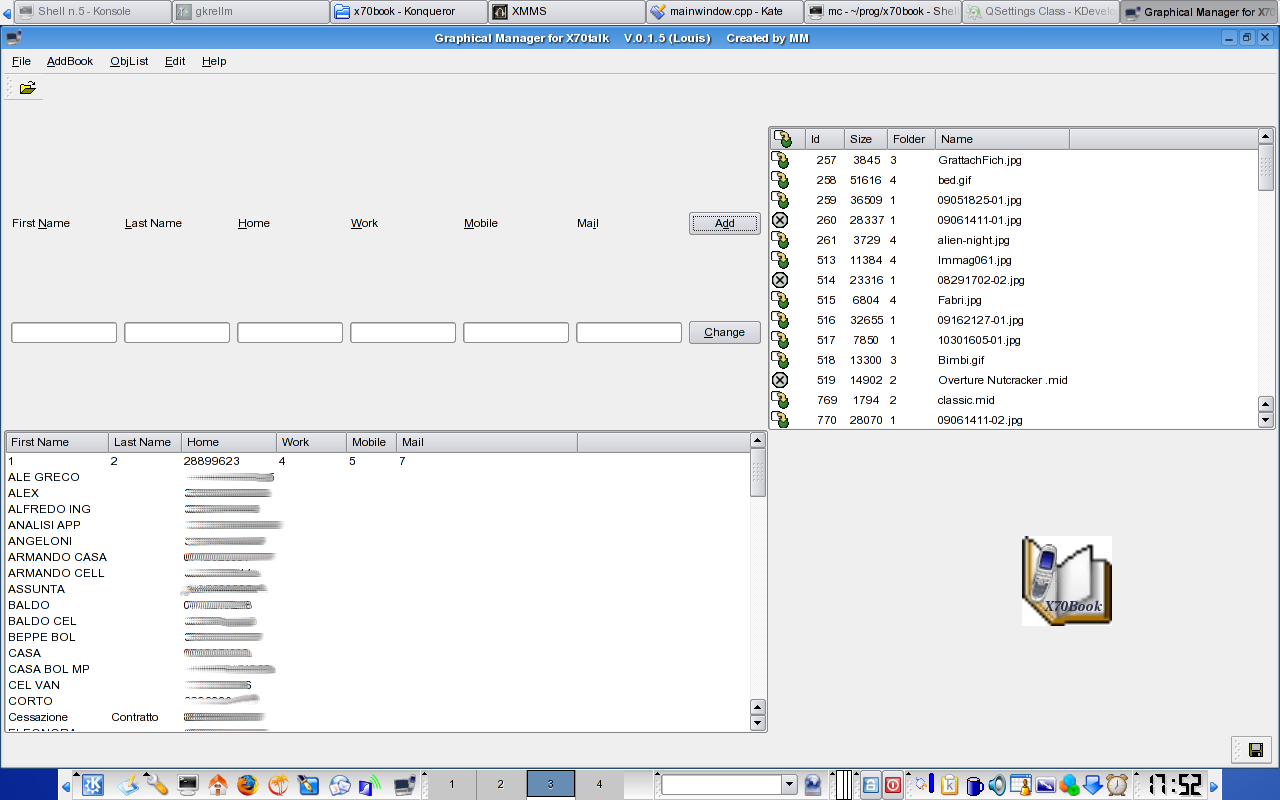
Task: Click the status icon beside bed.gif
Action: [x=780, y=180]
